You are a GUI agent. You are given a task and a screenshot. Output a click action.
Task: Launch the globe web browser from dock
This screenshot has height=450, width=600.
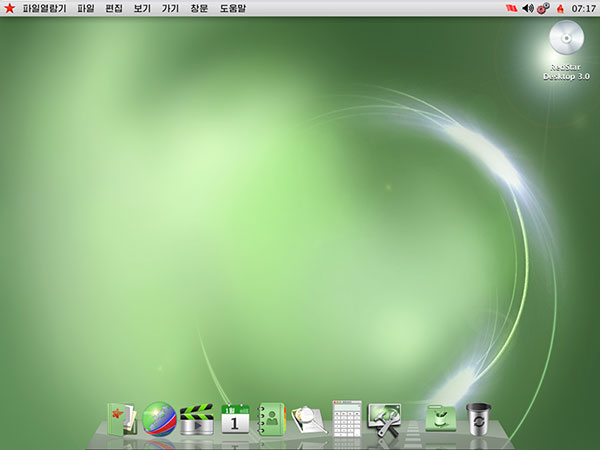pyautogui.click(x=160, y=419)
